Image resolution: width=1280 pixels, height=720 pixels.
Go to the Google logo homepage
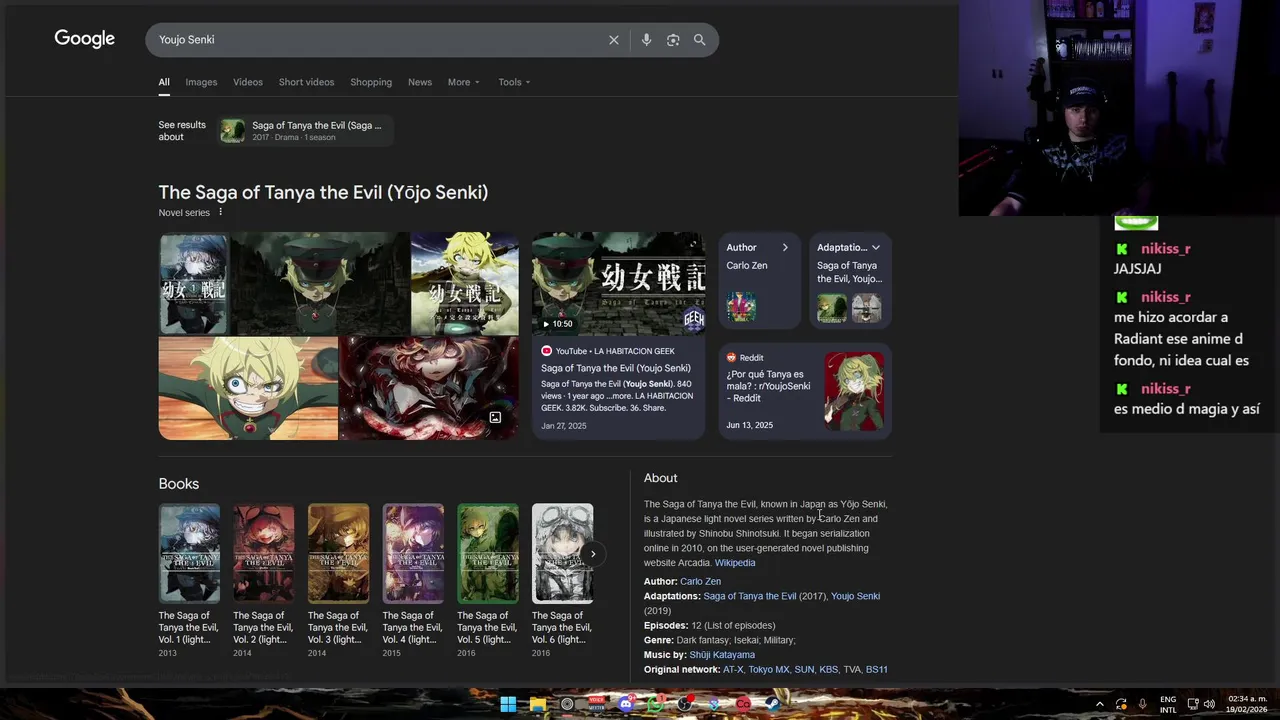85,39
